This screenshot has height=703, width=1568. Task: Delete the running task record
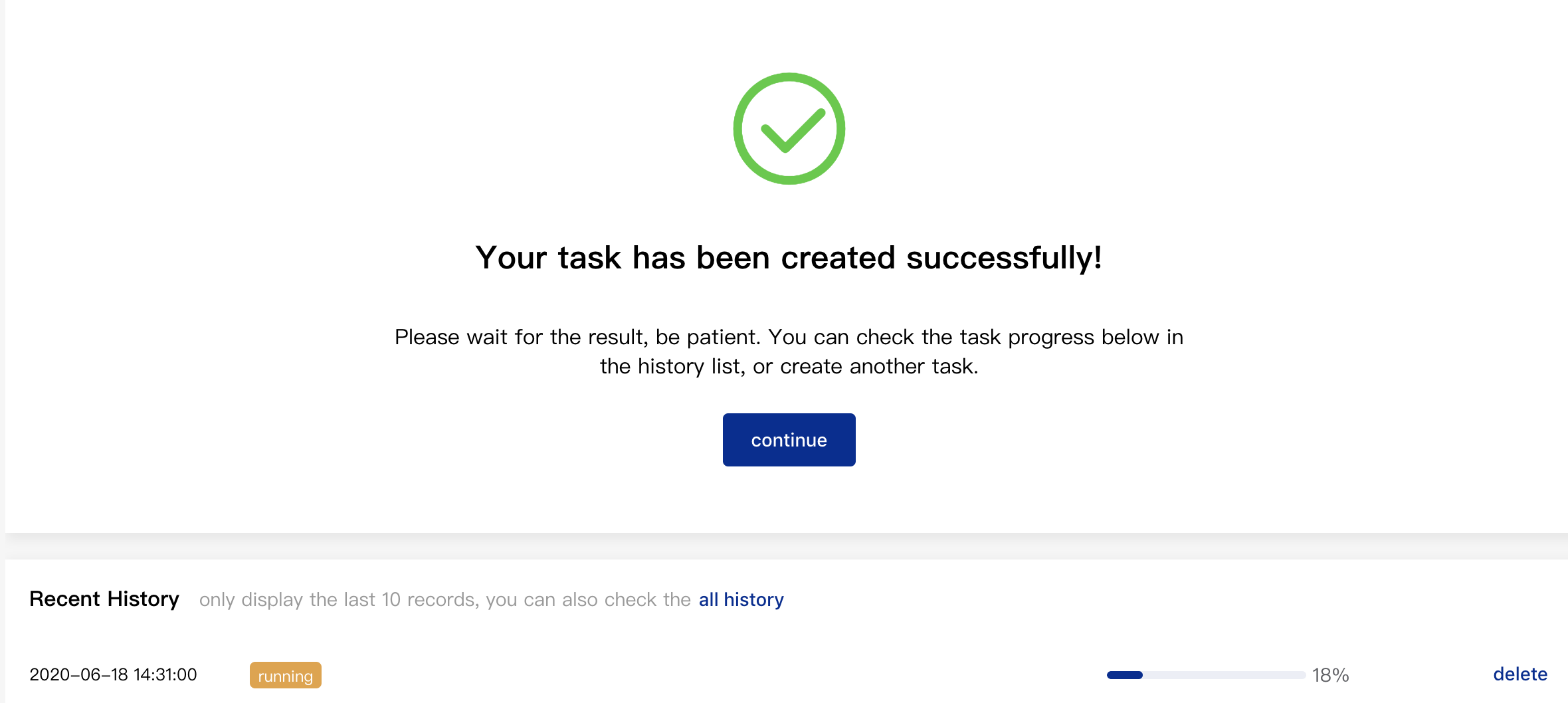pyautogui.click(x=1520, y=674)
